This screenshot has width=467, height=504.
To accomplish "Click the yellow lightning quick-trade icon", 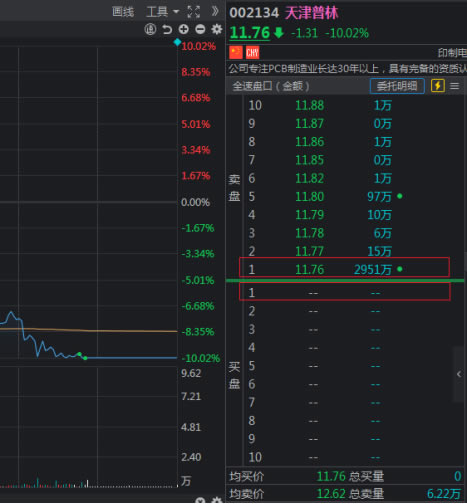I will 438,86.
